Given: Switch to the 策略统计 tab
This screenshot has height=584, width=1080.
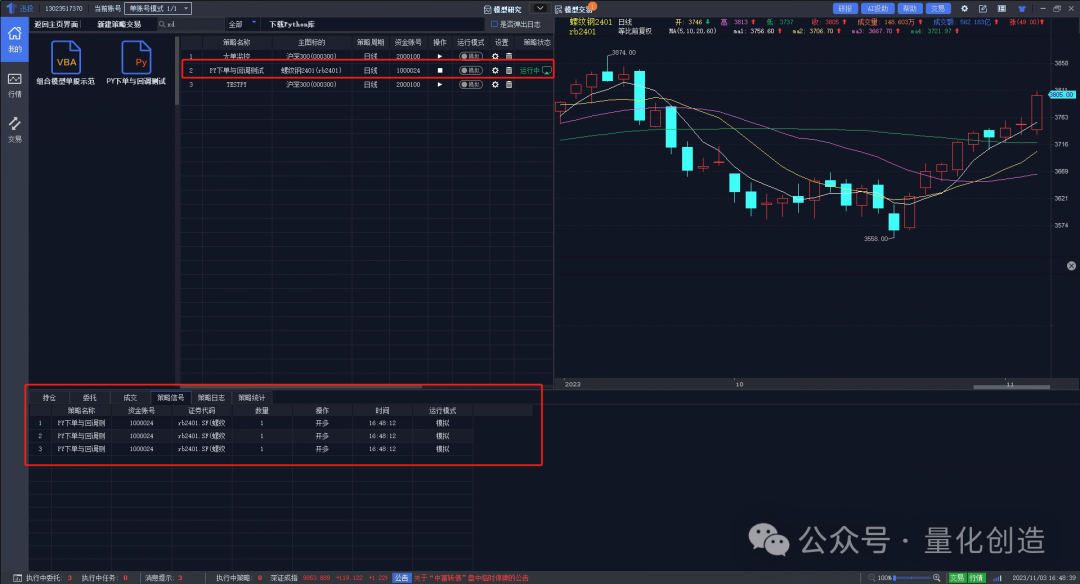Looking at the screenshot, I should click(x=251, y=397).
